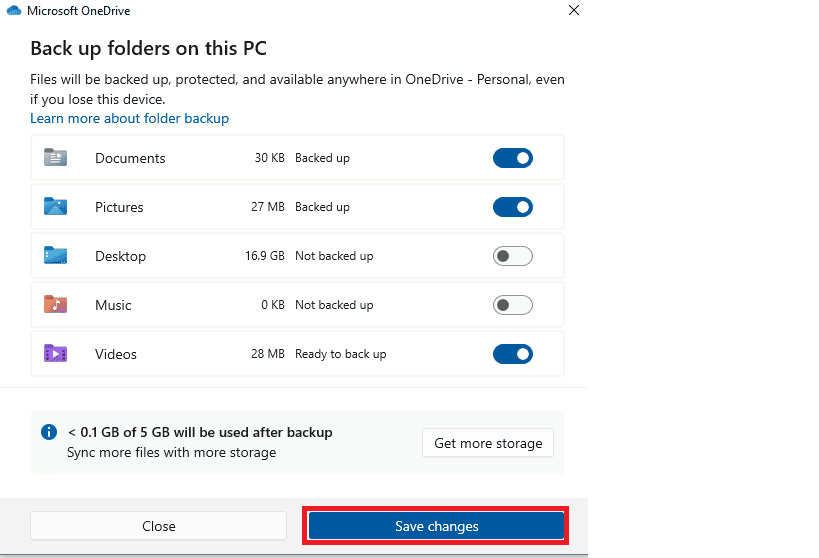Image resolution: width=819 pixels, height=558 pixels.
Task: Click Back up folders on this PC heading
Action: point(148,49)
